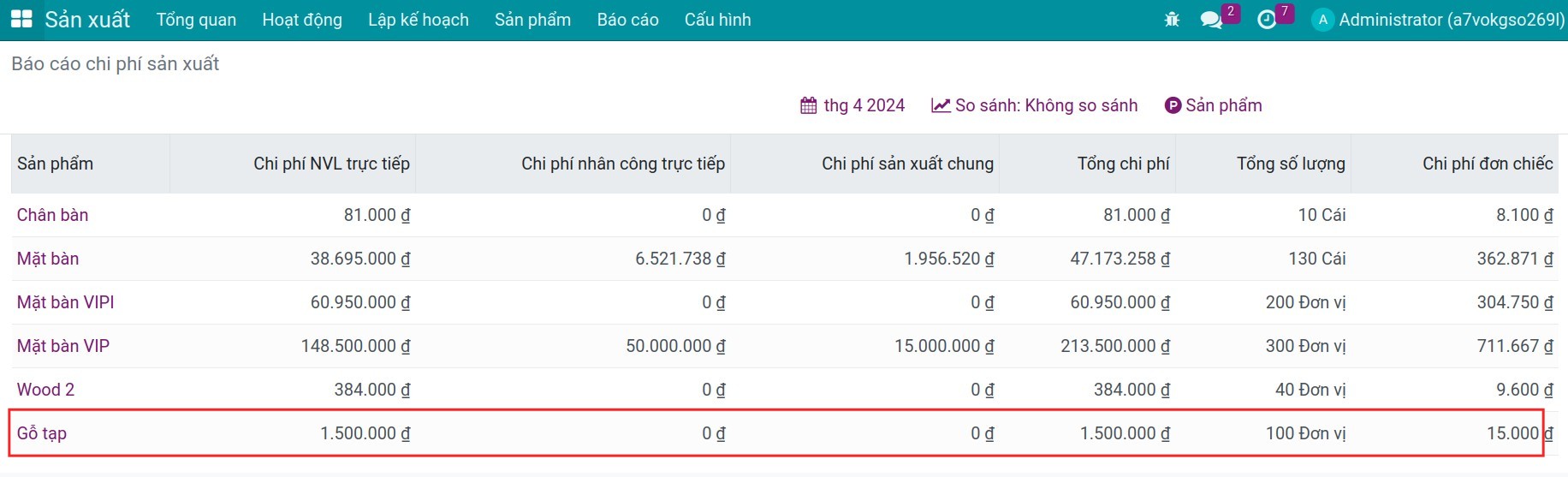Viewport: 1568px width, 477px height.
Task: Click the comparison chart icon
Action: point(941,105)
